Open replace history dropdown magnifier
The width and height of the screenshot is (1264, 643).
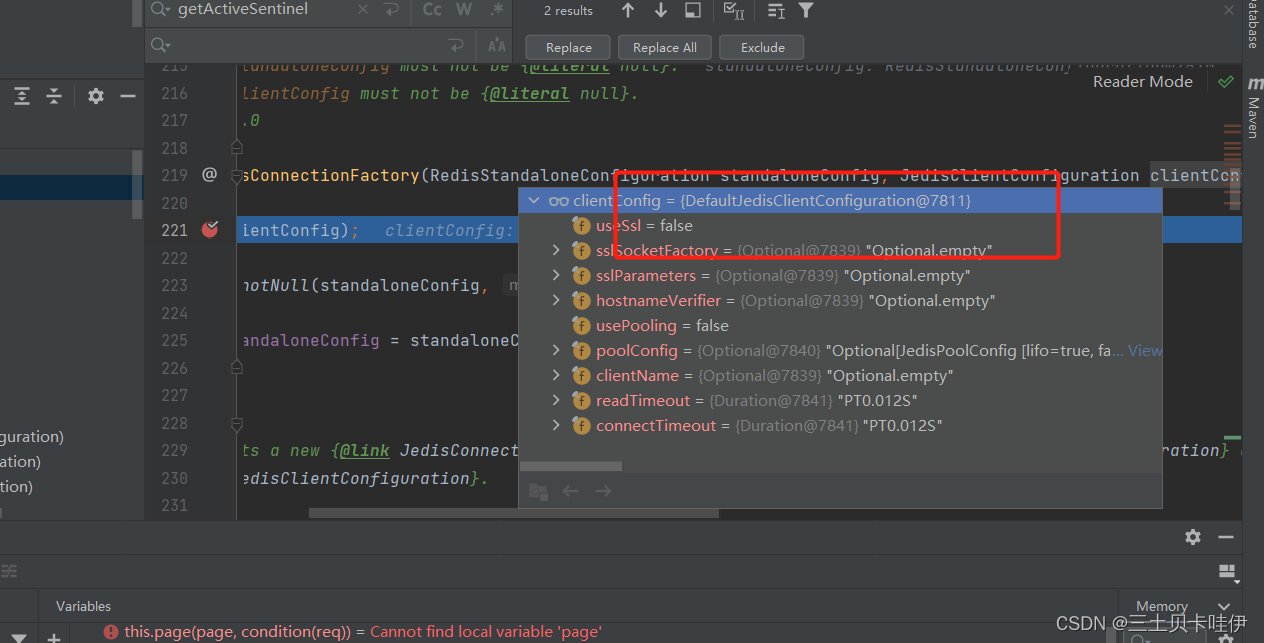coord(160,46)
